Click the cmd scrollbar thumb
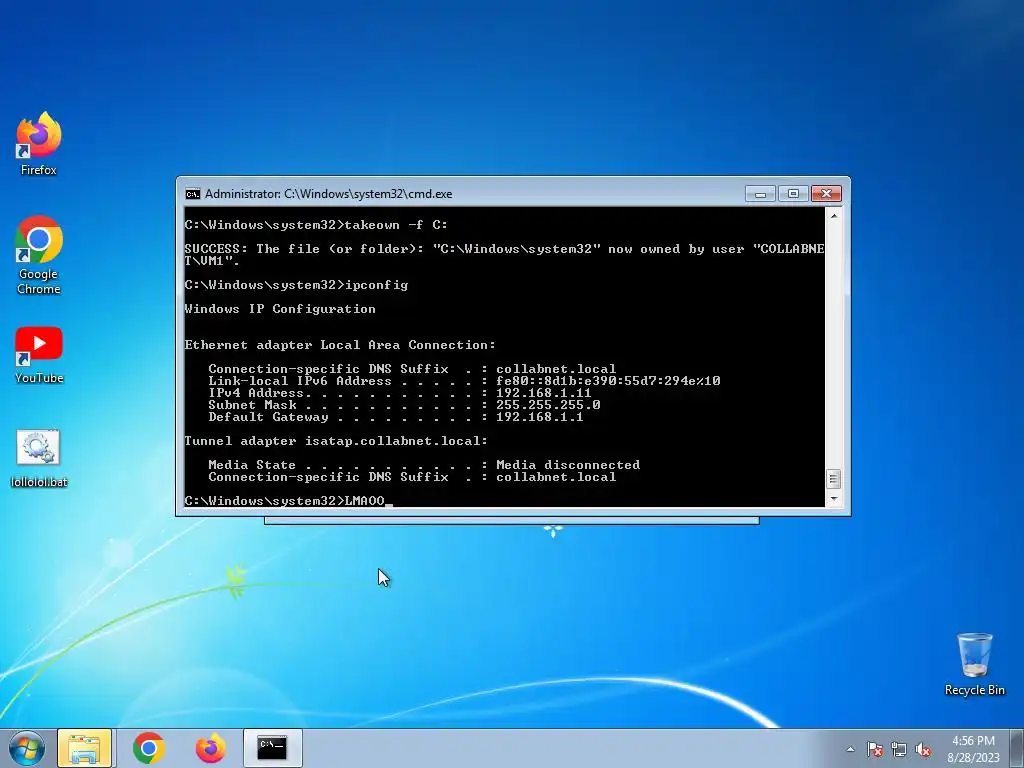The height and width of the screenshot is (768, 1024). coord(833,479)
